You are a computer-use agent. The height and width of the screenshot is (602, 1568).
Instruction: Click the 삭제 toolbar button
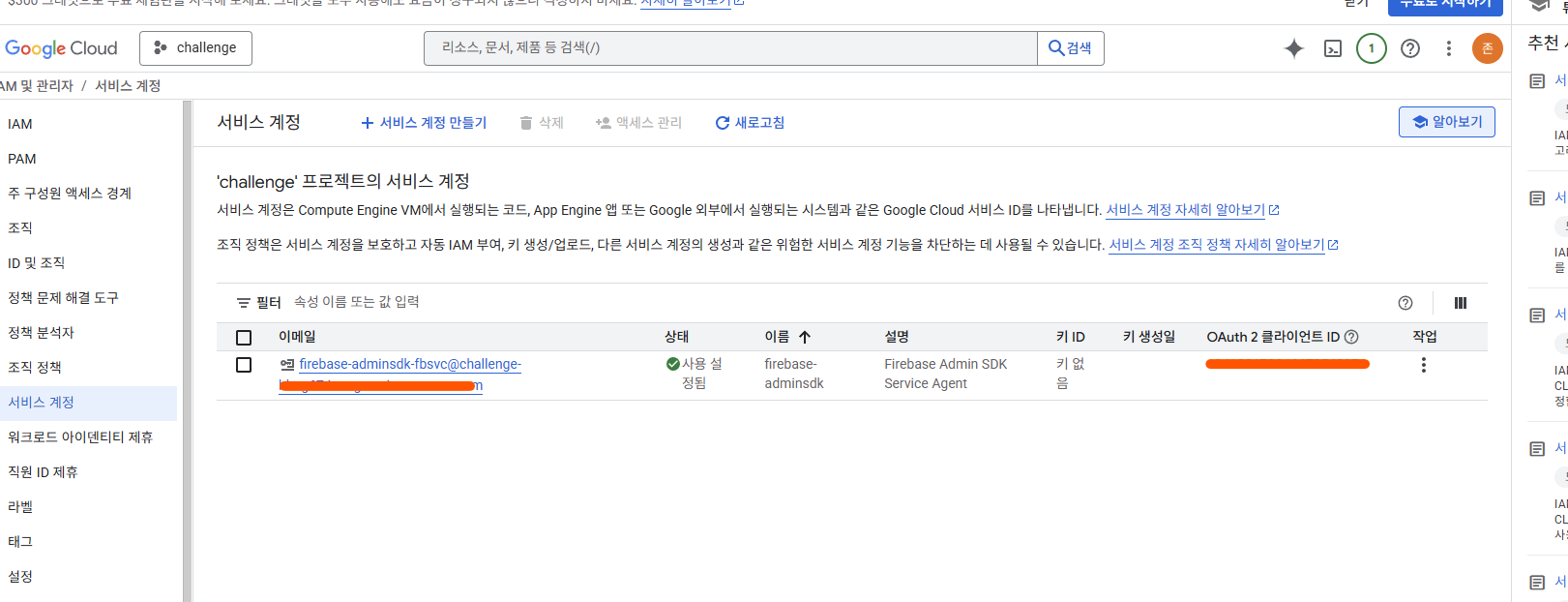[542, 123]
